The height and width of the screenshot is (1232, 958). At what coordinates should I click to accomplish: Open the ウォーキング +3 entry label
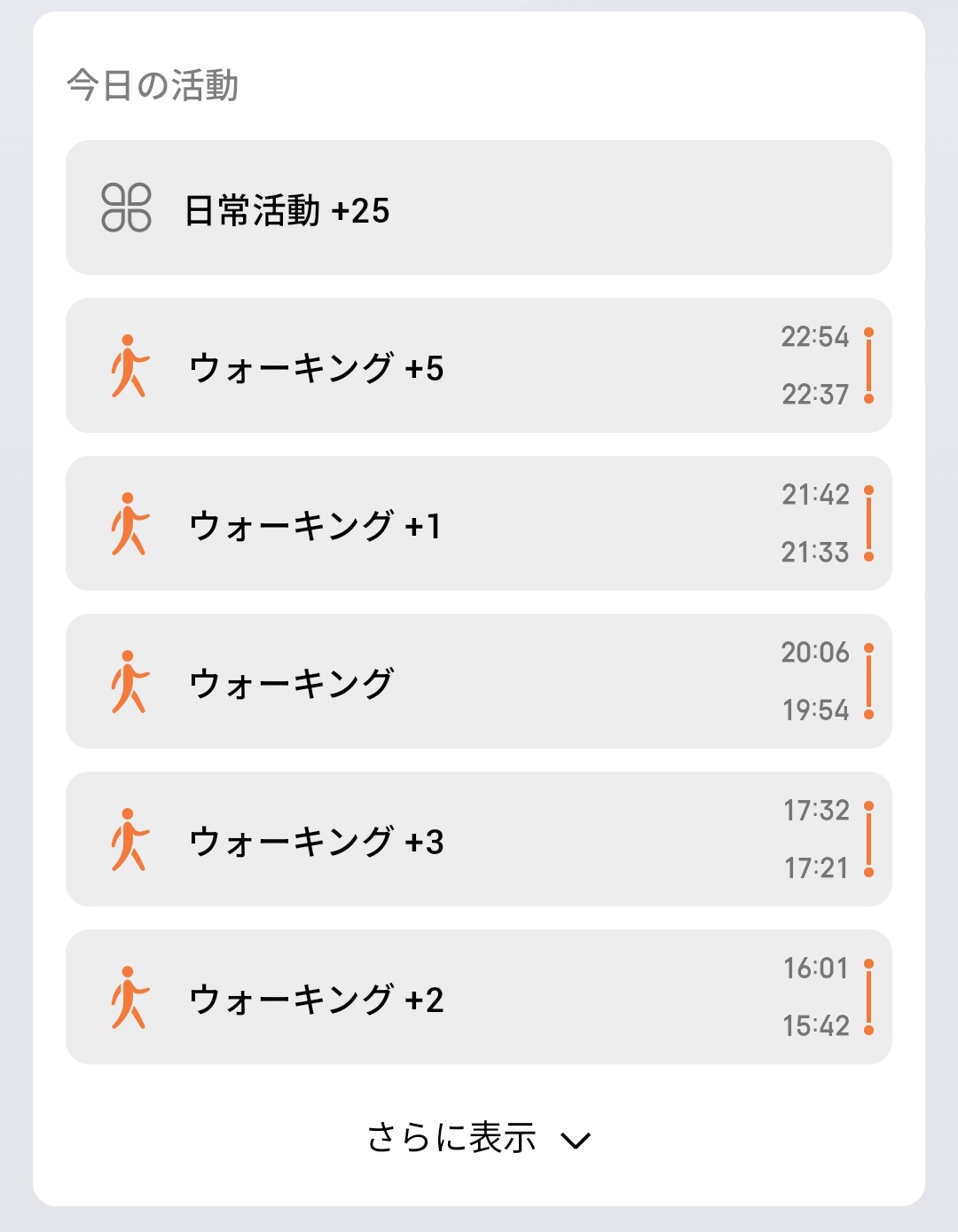click(x=317, y=842)
